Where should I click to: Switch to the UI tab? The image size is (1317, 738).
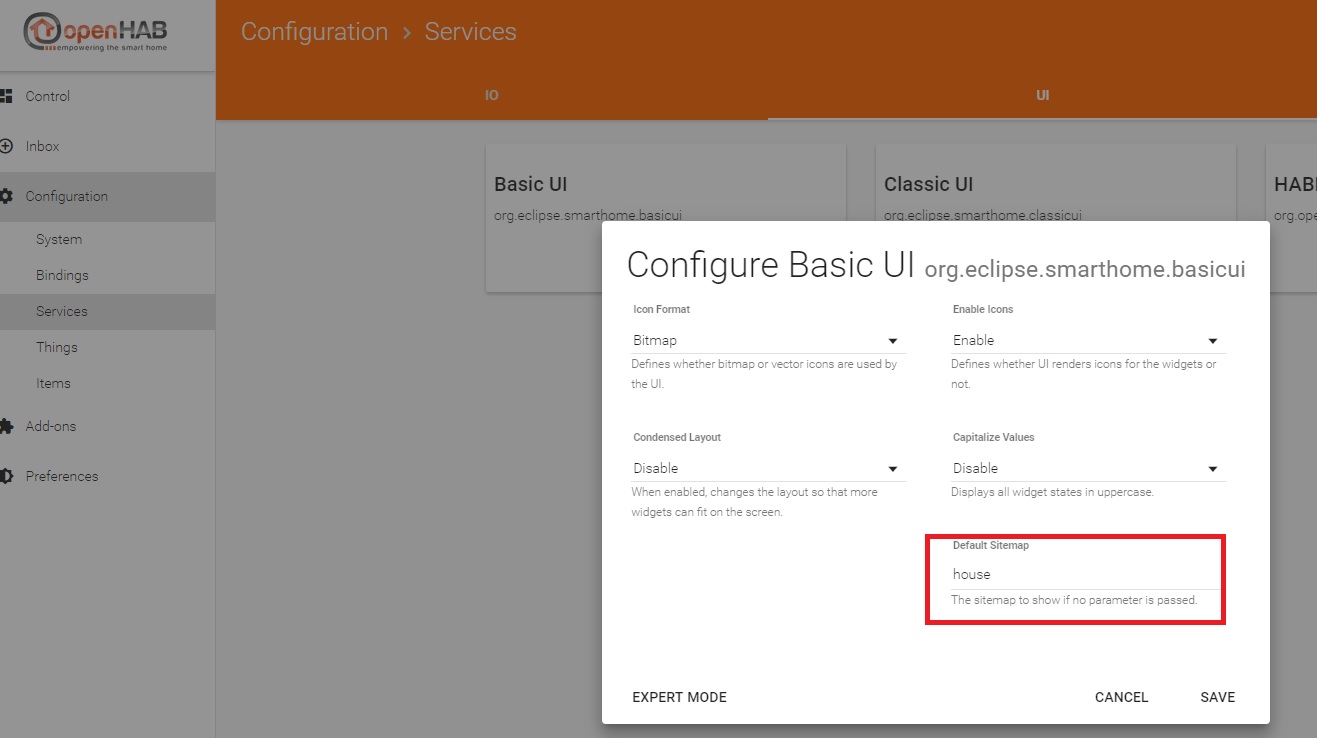click(1042, 96)
